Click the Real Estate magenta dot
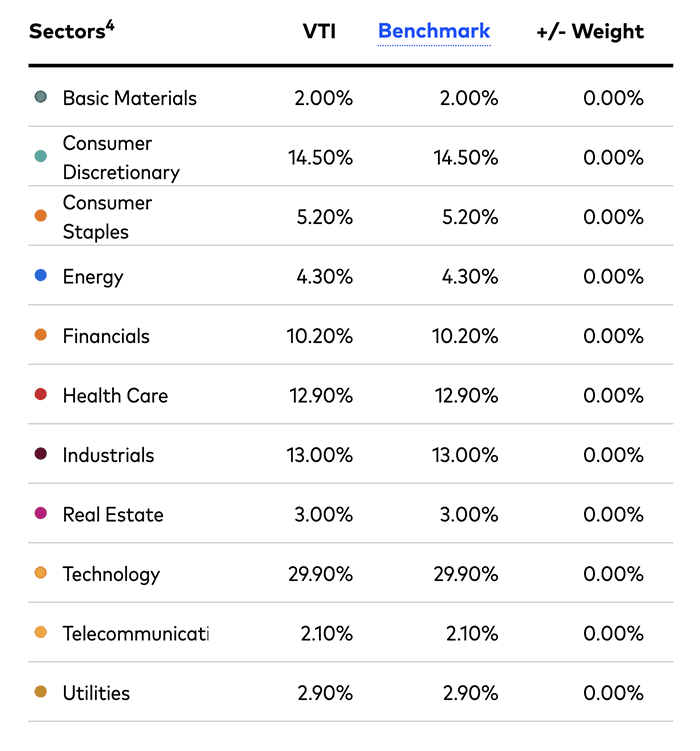 40,514
